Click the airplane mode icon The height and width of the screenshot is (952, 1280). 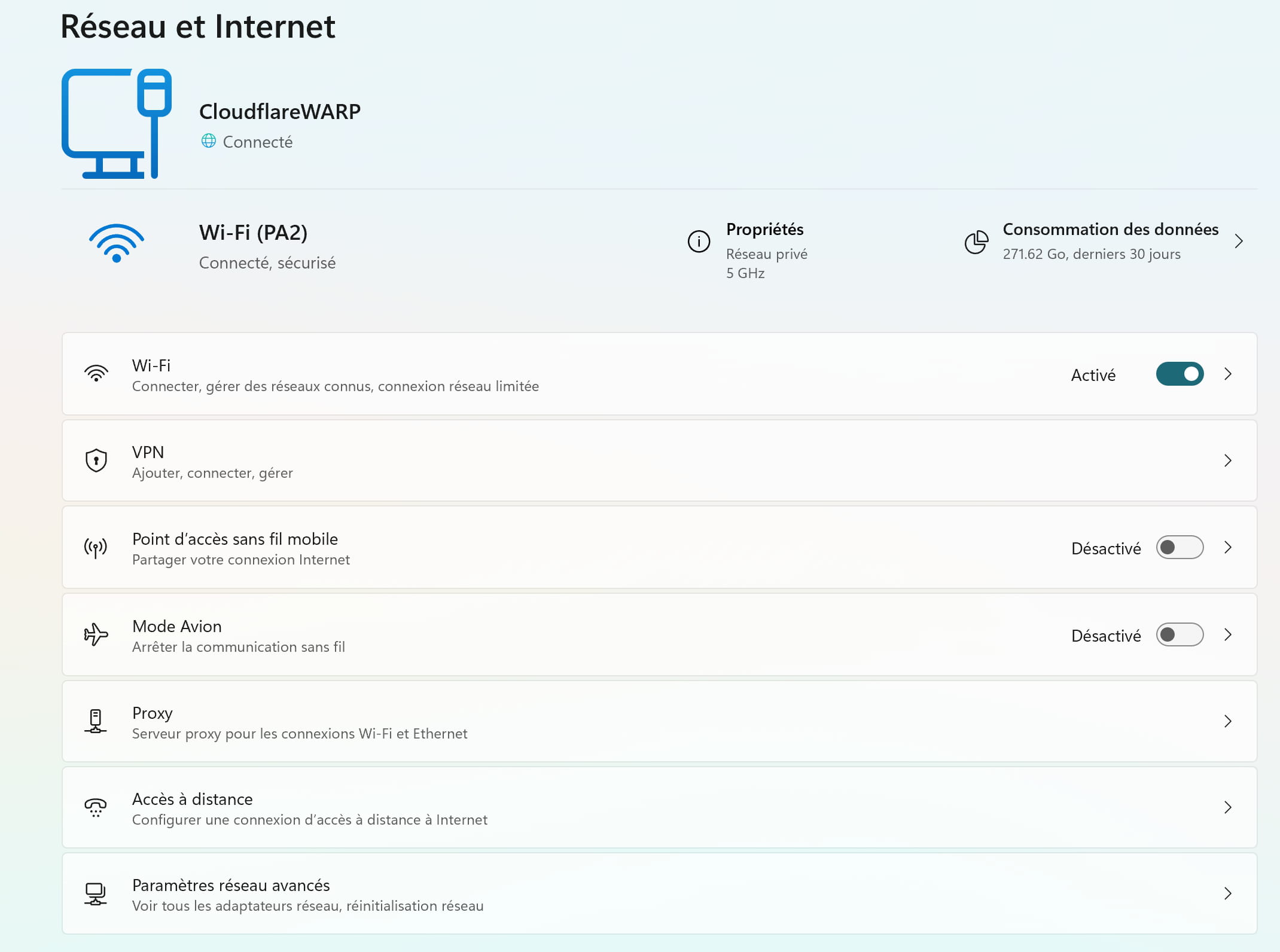point(96,634)
